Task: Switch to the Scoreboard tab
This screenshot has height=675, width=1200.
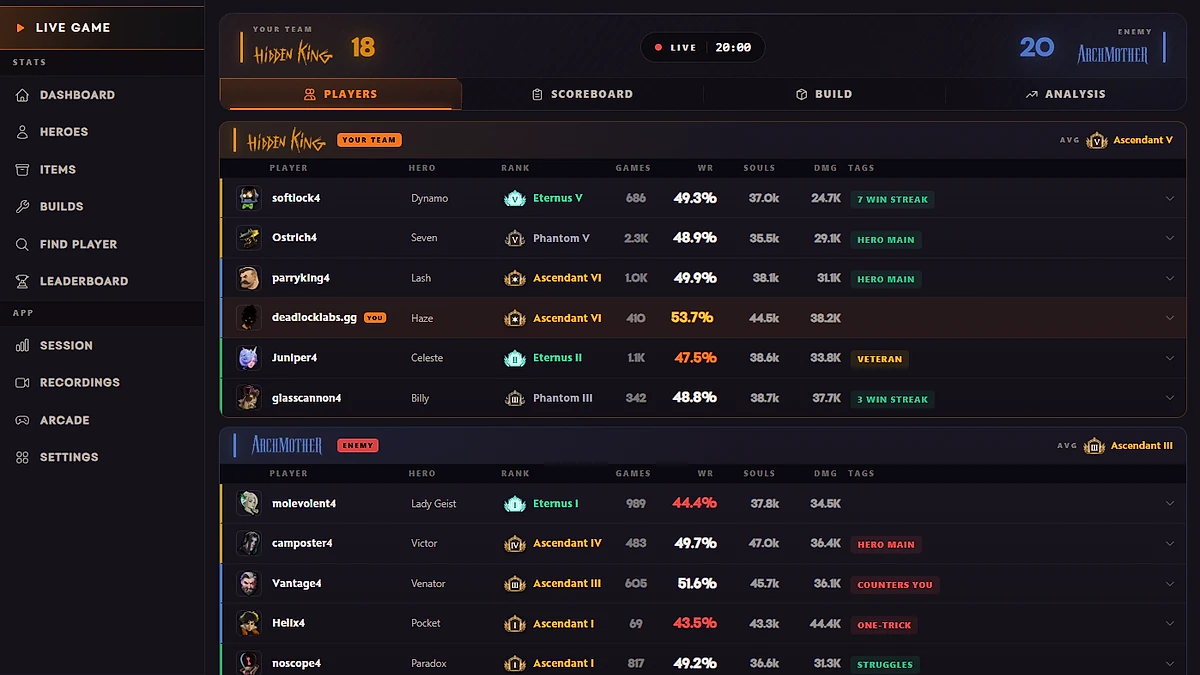Action: click(x=582, y=94)
